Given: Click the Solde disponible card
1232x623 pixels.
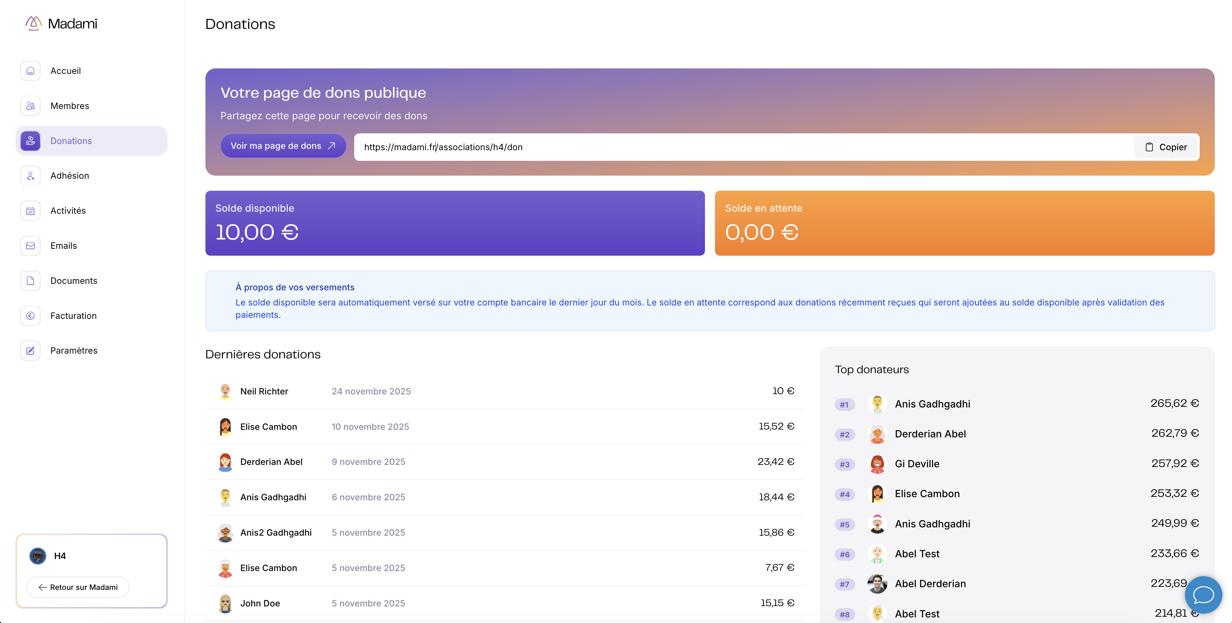Looking at the screenshot, I should pos(454,223).
